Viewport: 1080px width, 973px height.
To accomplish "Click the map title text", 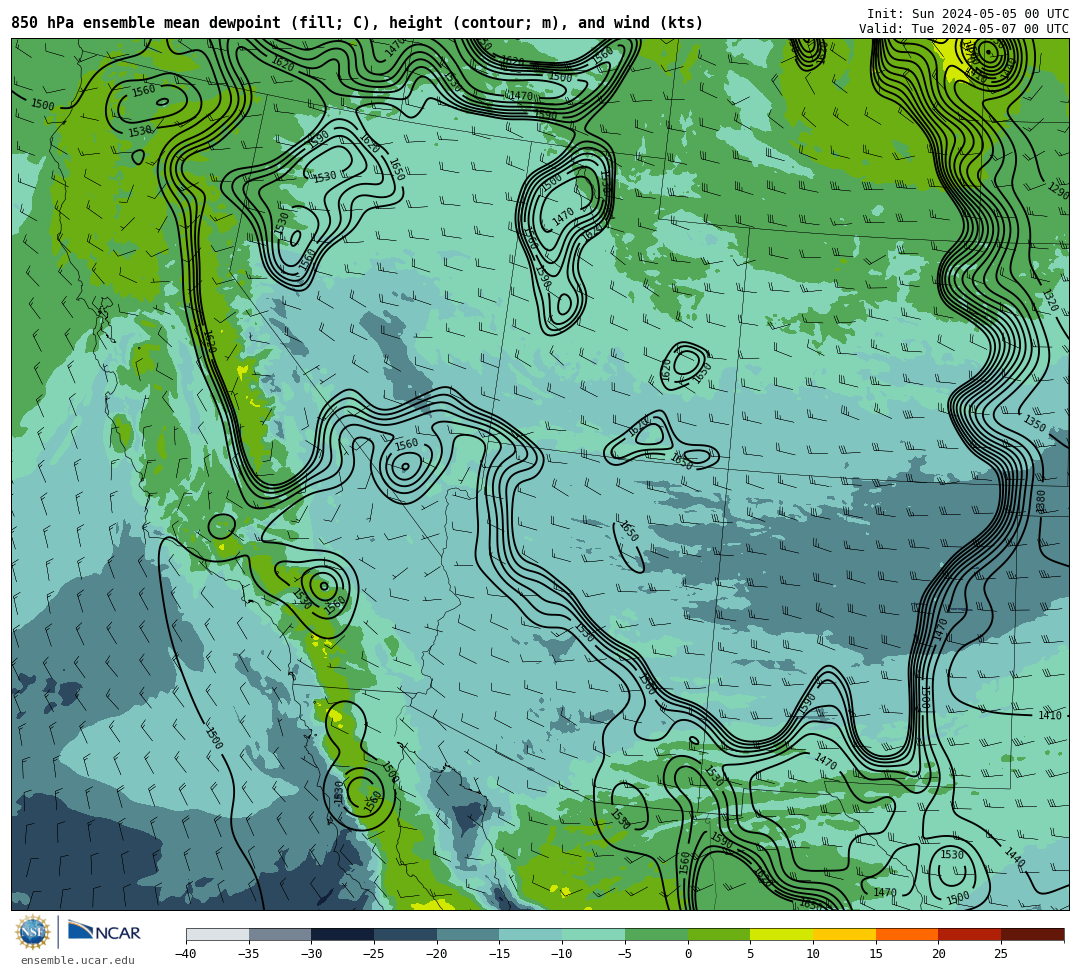I will pos(357,23).
